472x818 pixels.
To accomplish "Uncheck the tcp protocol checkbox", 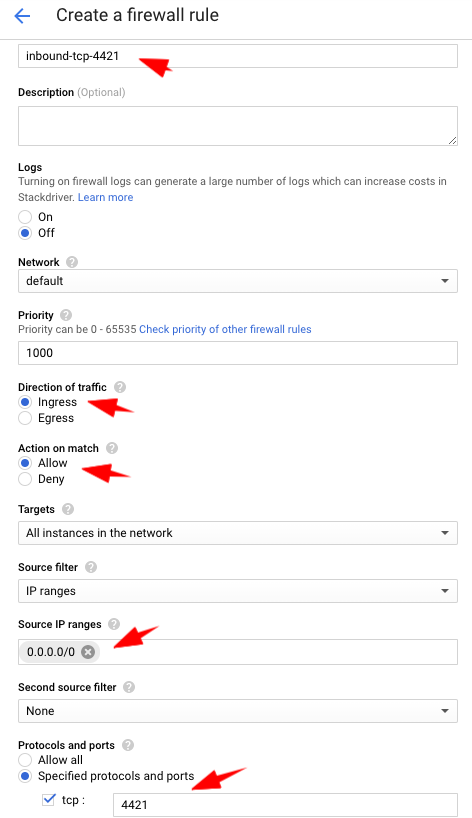I will pos(49,799).
